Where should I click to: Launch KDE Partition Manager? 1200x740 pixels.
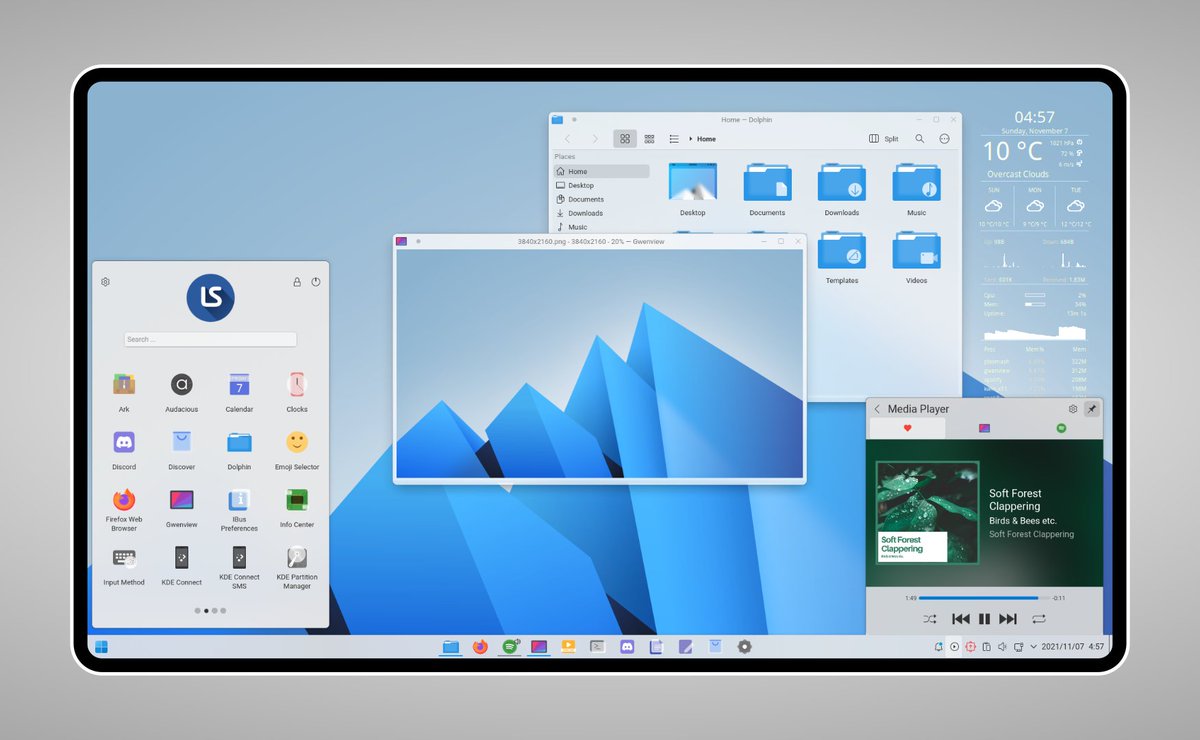coord(297,567)
